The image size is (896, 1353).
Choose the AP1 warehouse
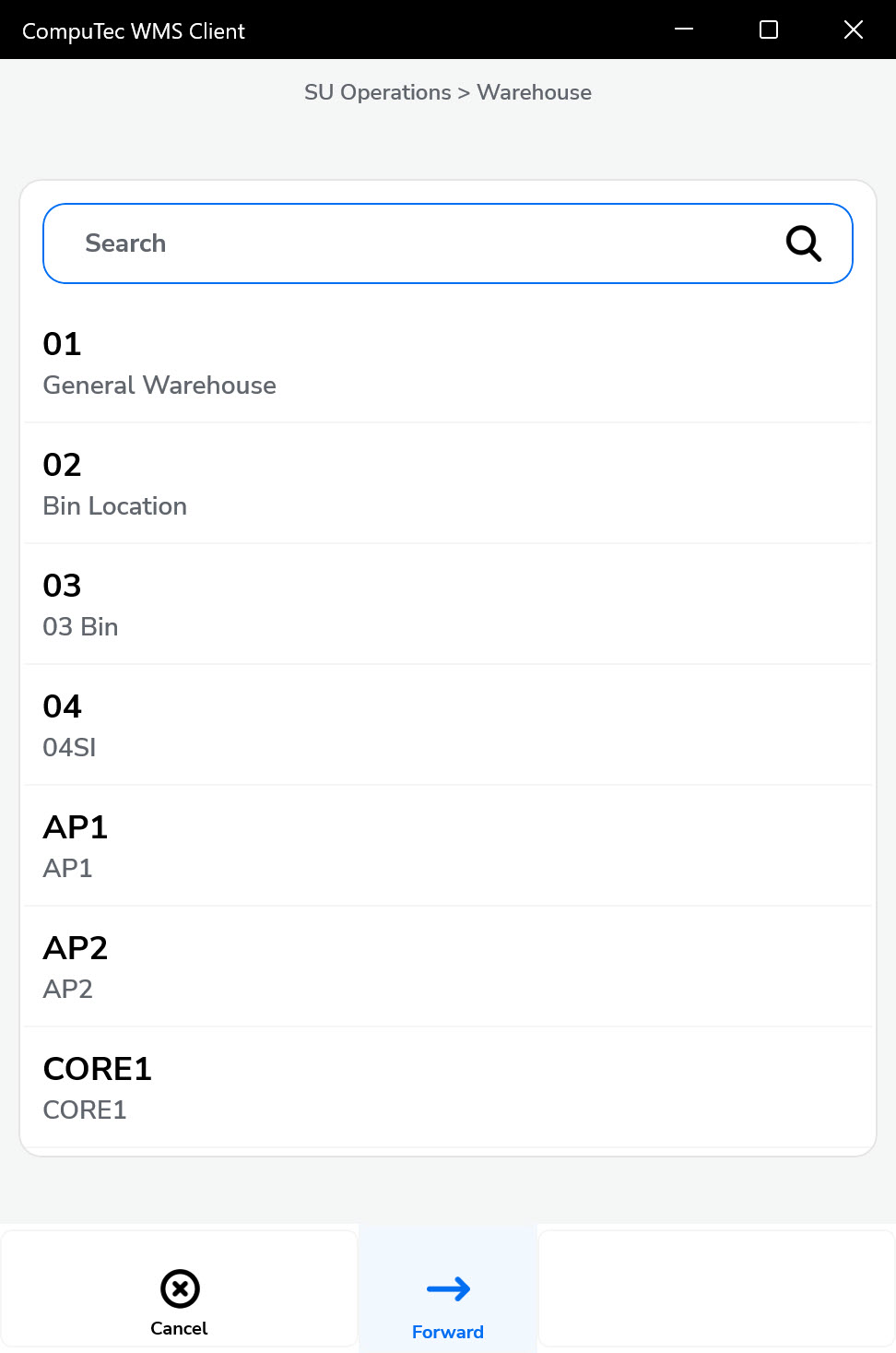coord(448,847)
